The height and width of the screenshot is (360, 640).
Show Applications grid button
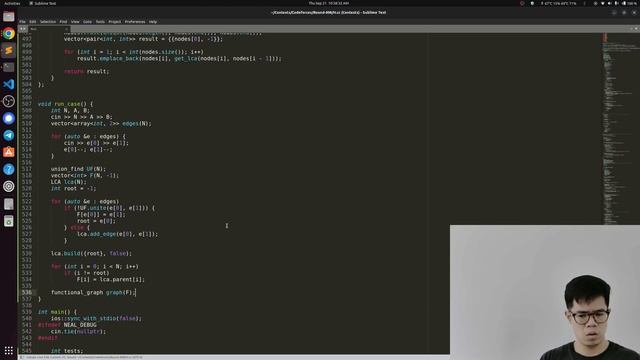click(x=9, y=351)
